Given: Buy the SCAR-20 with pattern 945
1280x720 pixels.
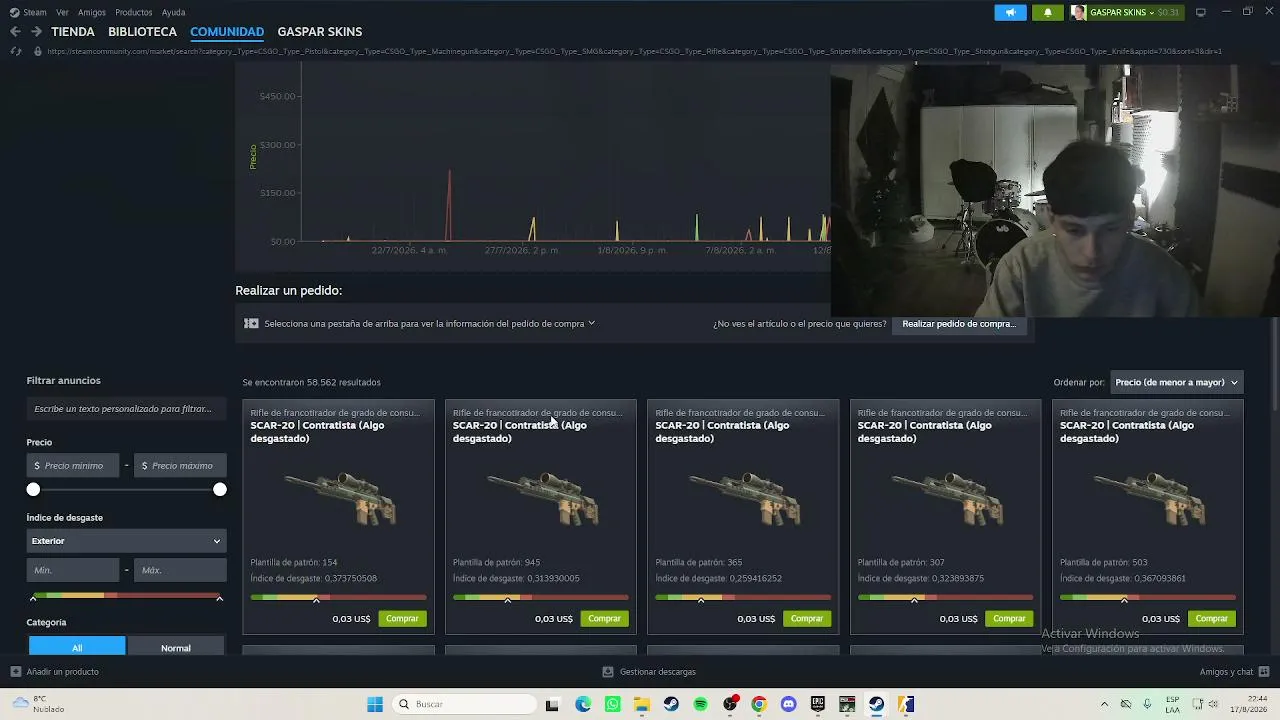Looking at the screenshot, I should coord(604,619).
